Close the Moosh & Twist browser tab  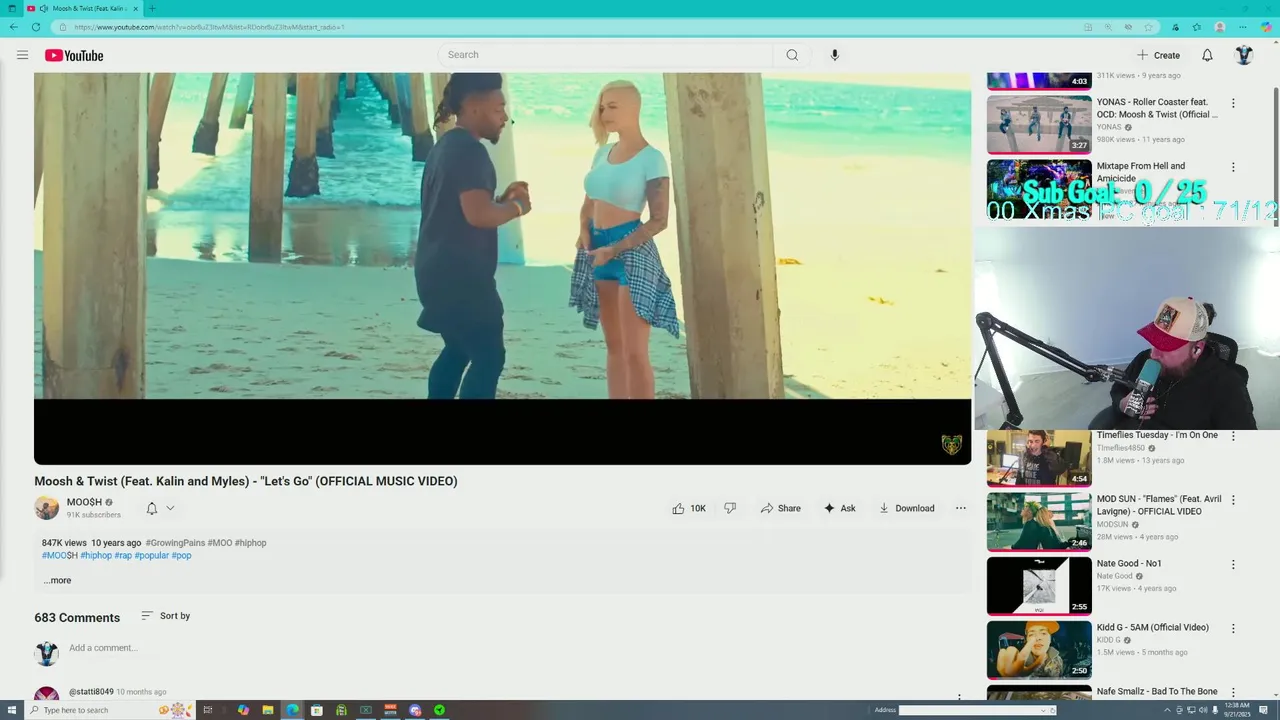pyautogui.click(x=136, y=8)
